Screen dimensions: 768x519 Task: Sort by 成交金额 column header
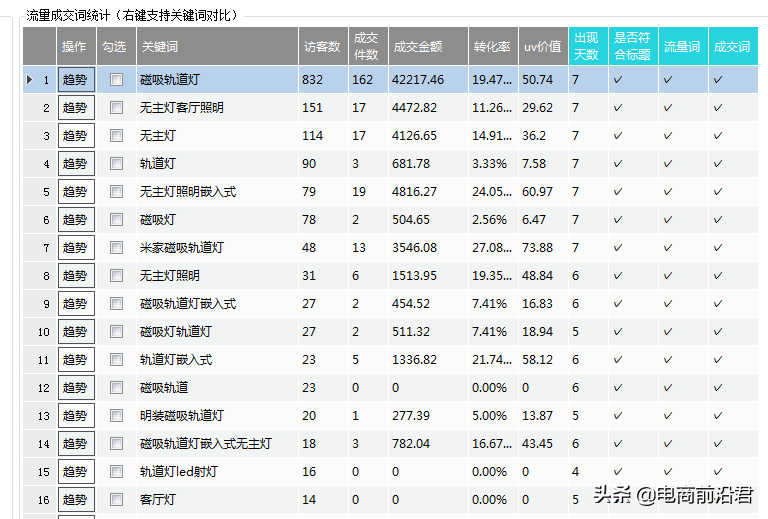click(429, 47)
